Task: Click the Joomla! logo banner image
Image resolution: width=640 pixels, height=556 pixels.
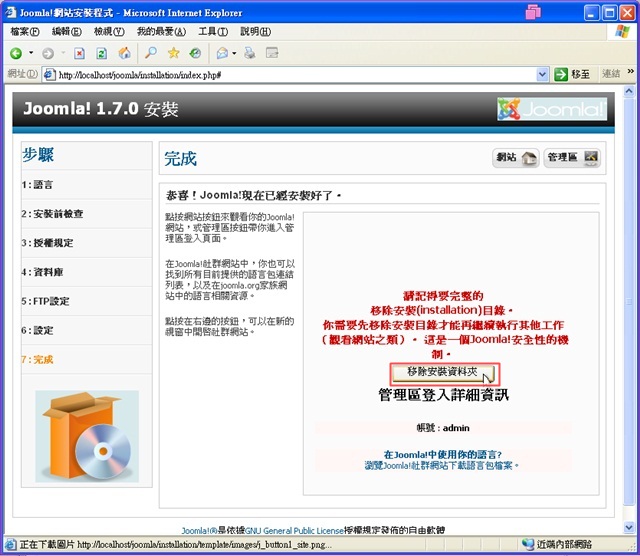Action: point(552,109)
